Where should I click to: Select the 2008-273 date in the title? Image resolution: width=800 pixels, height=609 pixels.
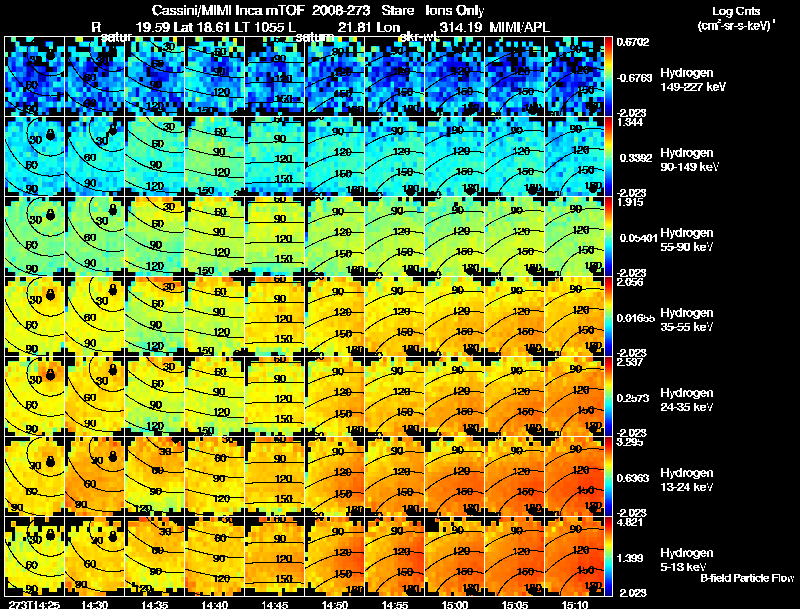click(340, 11)
